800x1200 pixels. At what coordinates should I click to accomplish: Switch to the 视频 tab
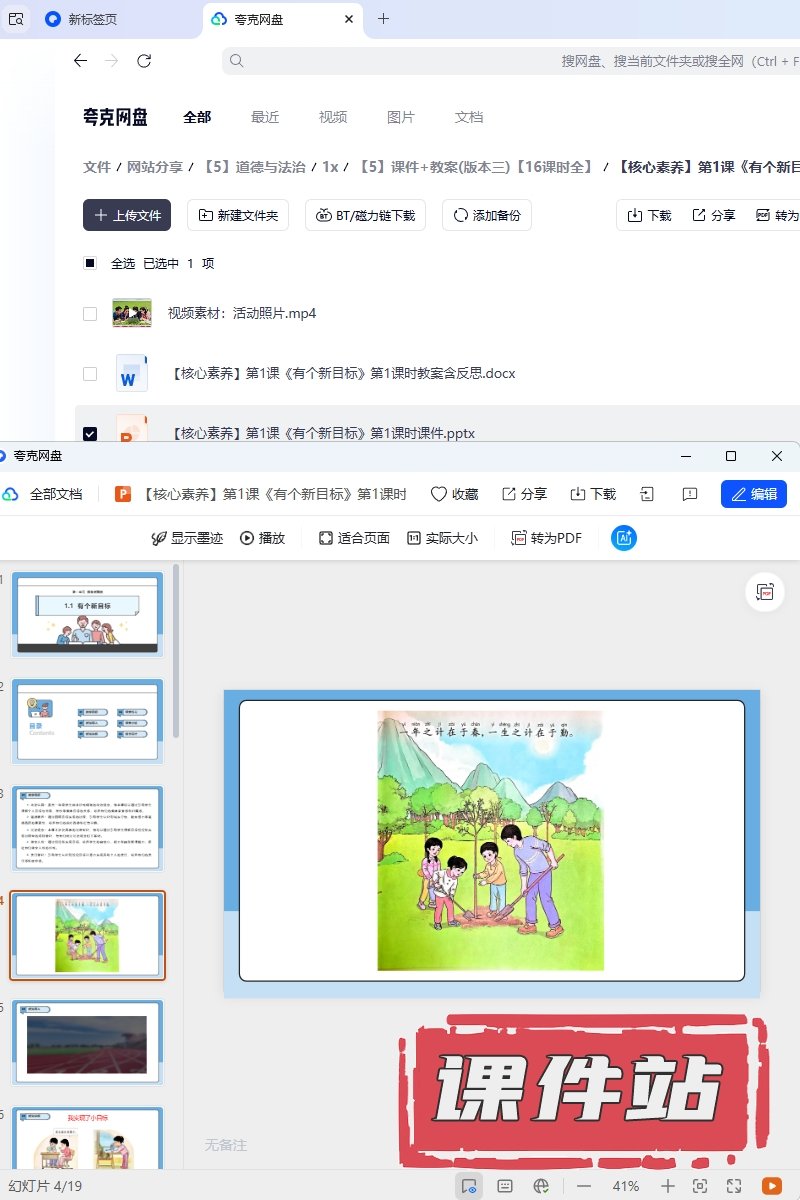333,117
